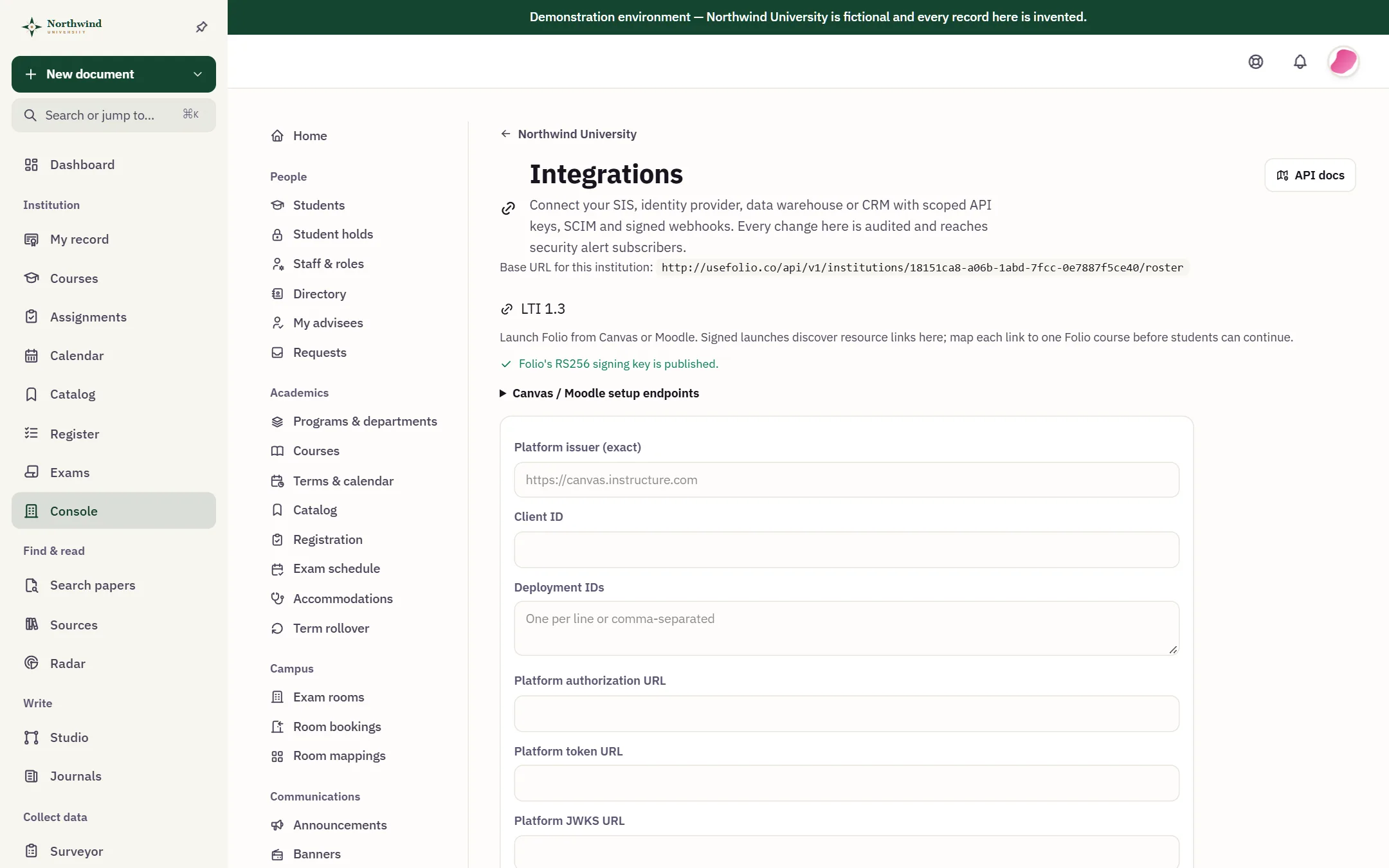This screenshot has width=1389, height=868.
Task: Open Programs & departments
Action: 365,421
